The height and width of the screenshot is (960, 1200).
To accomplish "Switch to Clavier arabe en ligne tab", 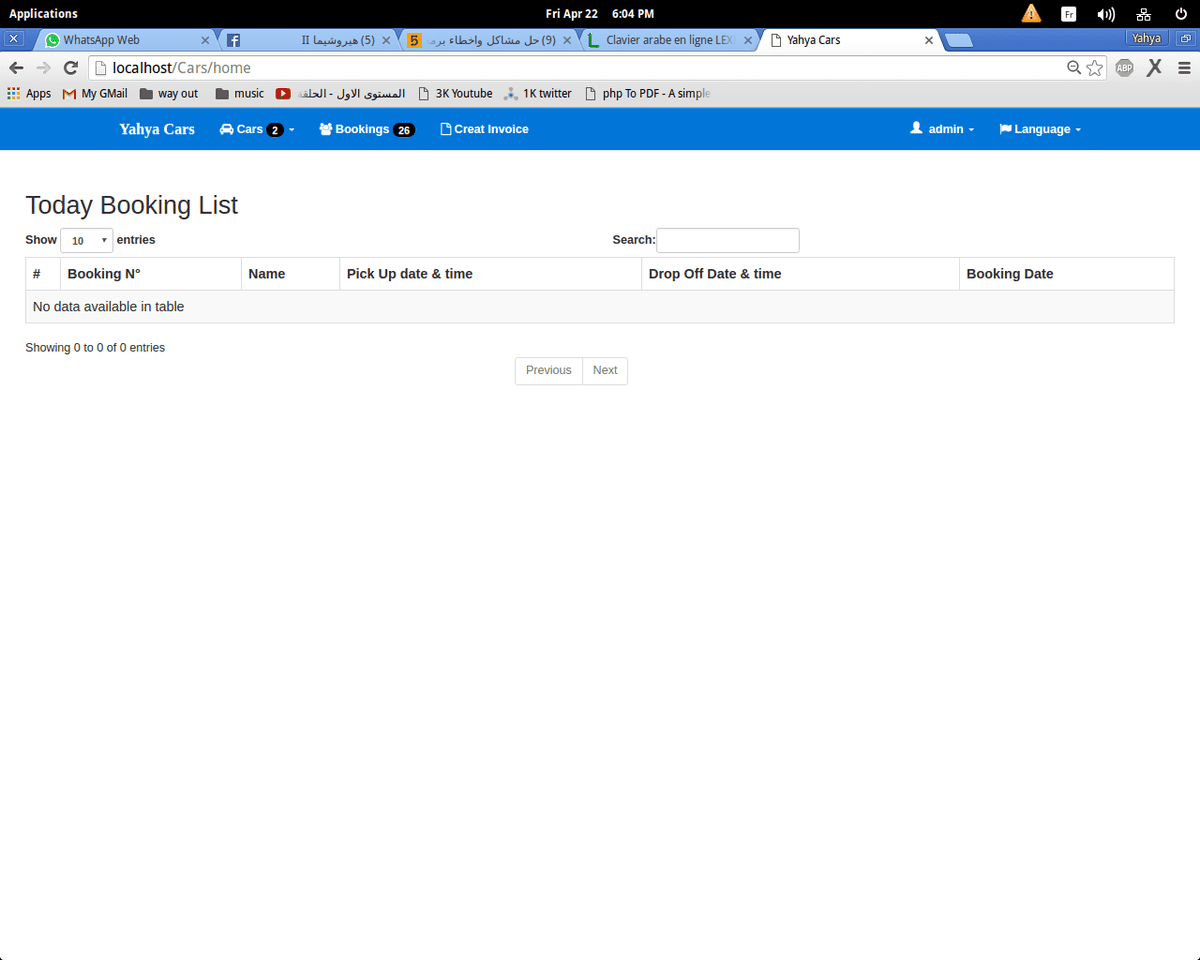I will [x=668, y=40].
